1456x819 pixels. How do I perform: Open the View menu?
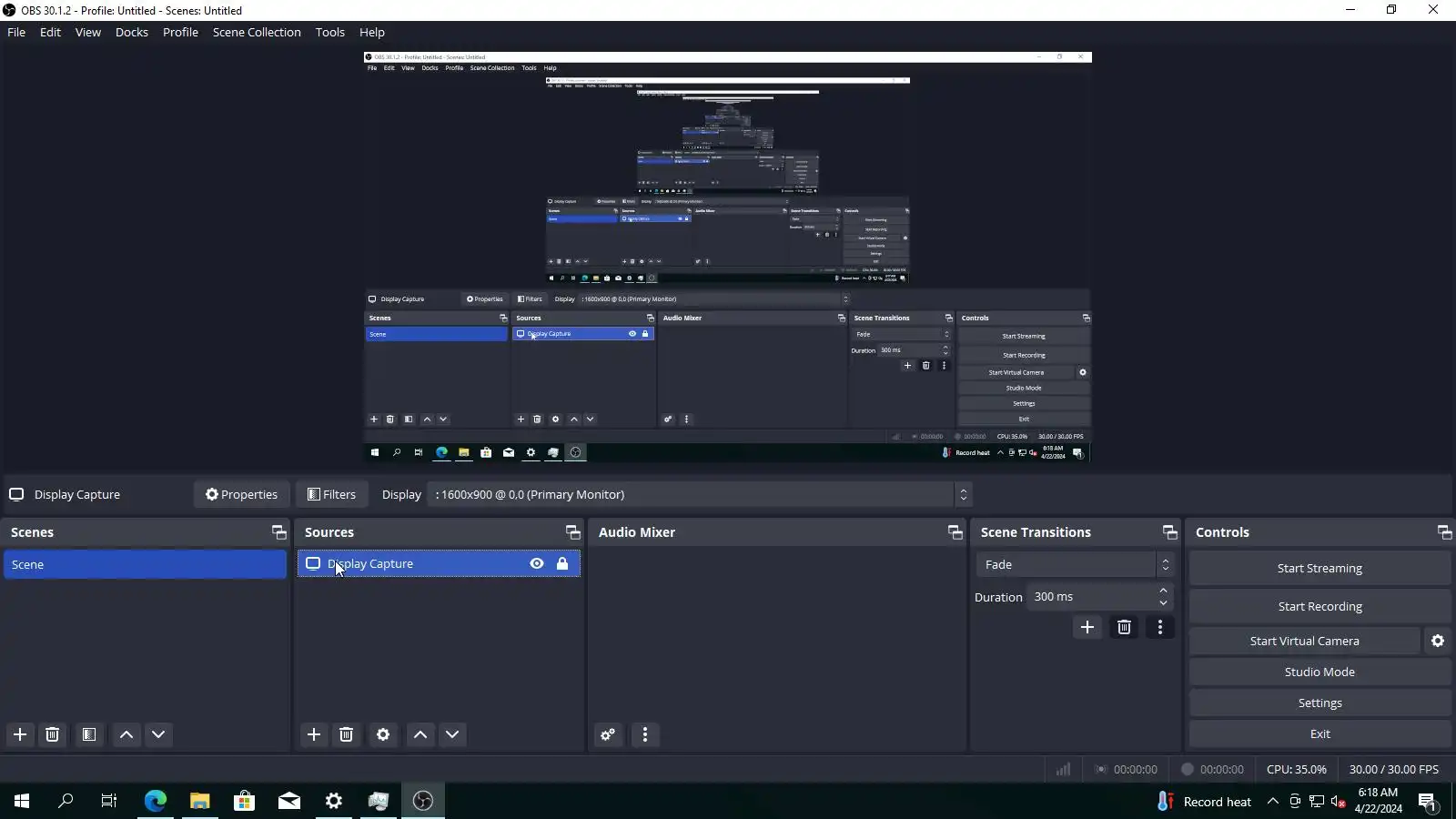tap(88, 32)
